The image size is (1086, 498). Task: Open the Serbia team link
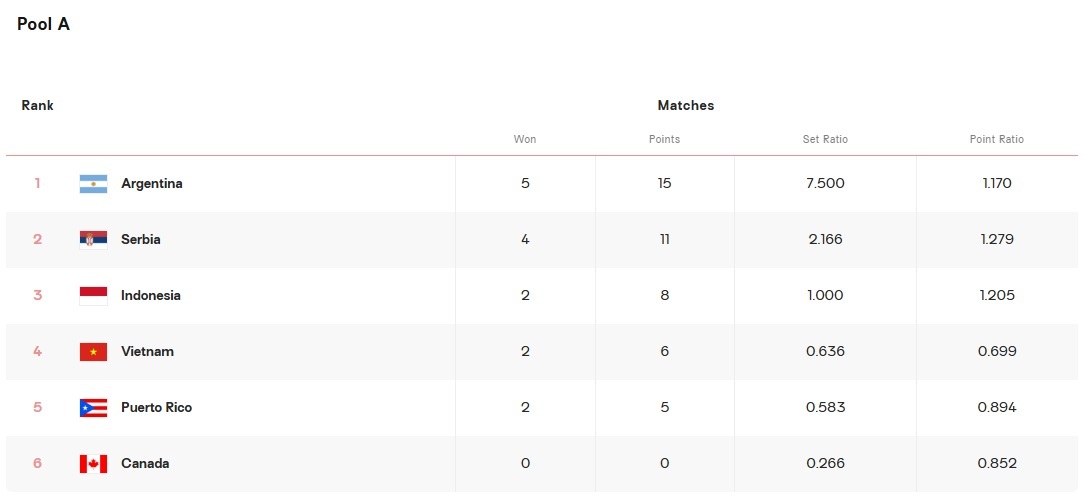click(x=141, y=240)
